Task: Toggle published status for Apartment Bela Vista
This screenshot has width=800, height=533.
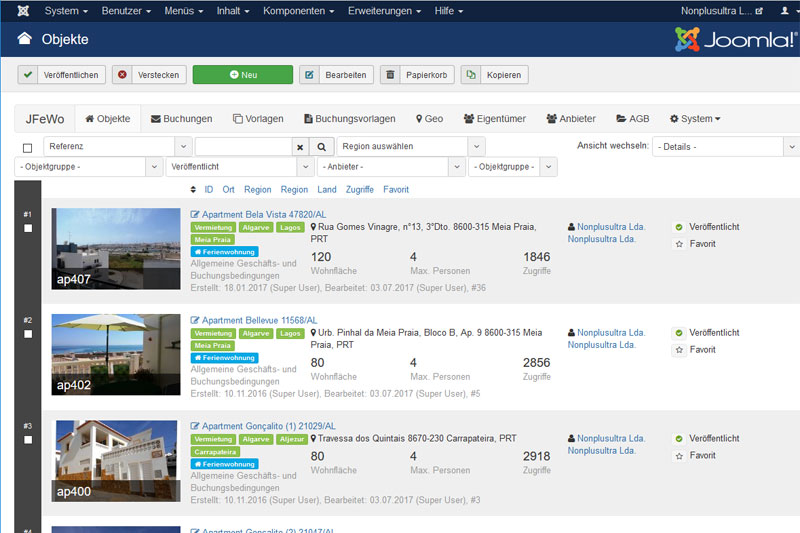Action: pos(679,227)
